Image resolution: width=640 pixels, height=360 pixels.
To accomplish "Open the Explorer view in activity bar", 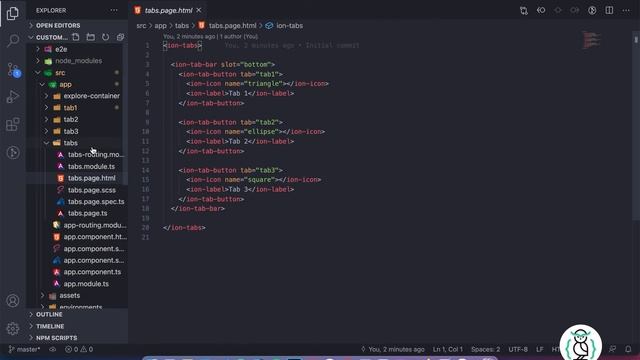I will [13, 13].
